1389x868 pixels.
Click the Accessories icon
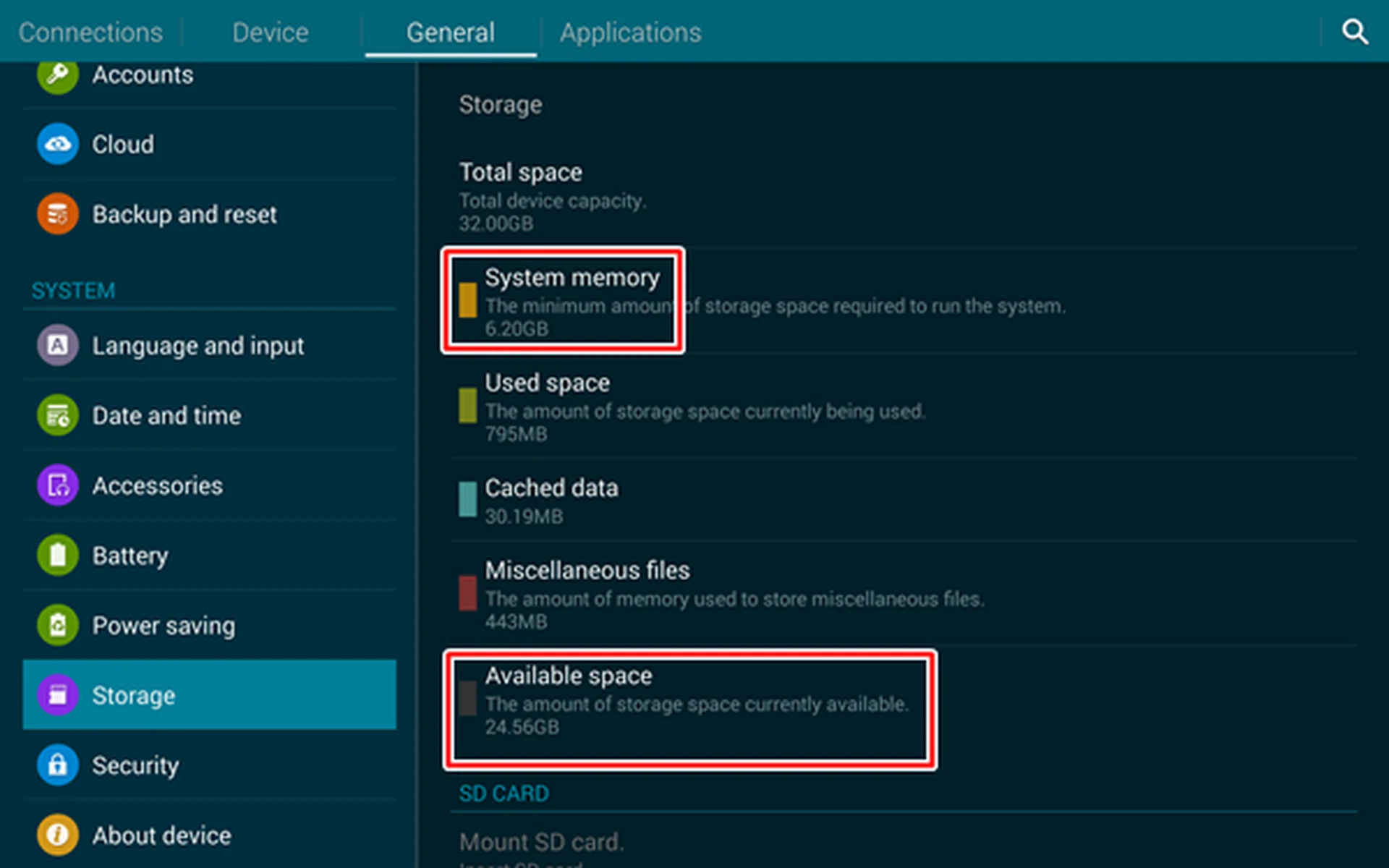tap(56, 485)
